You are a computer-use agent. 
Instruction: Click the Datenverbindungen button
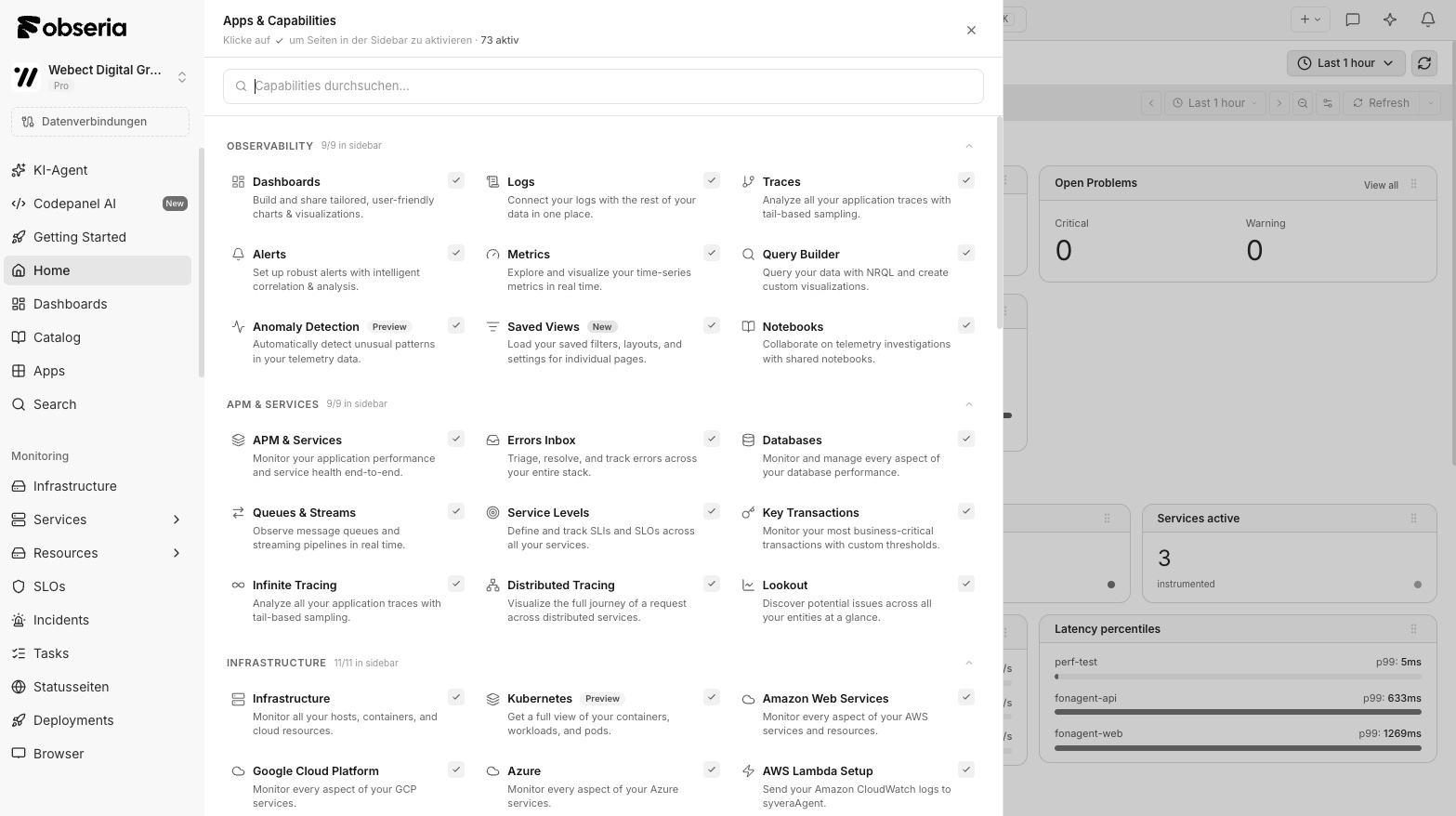[100, 122]
